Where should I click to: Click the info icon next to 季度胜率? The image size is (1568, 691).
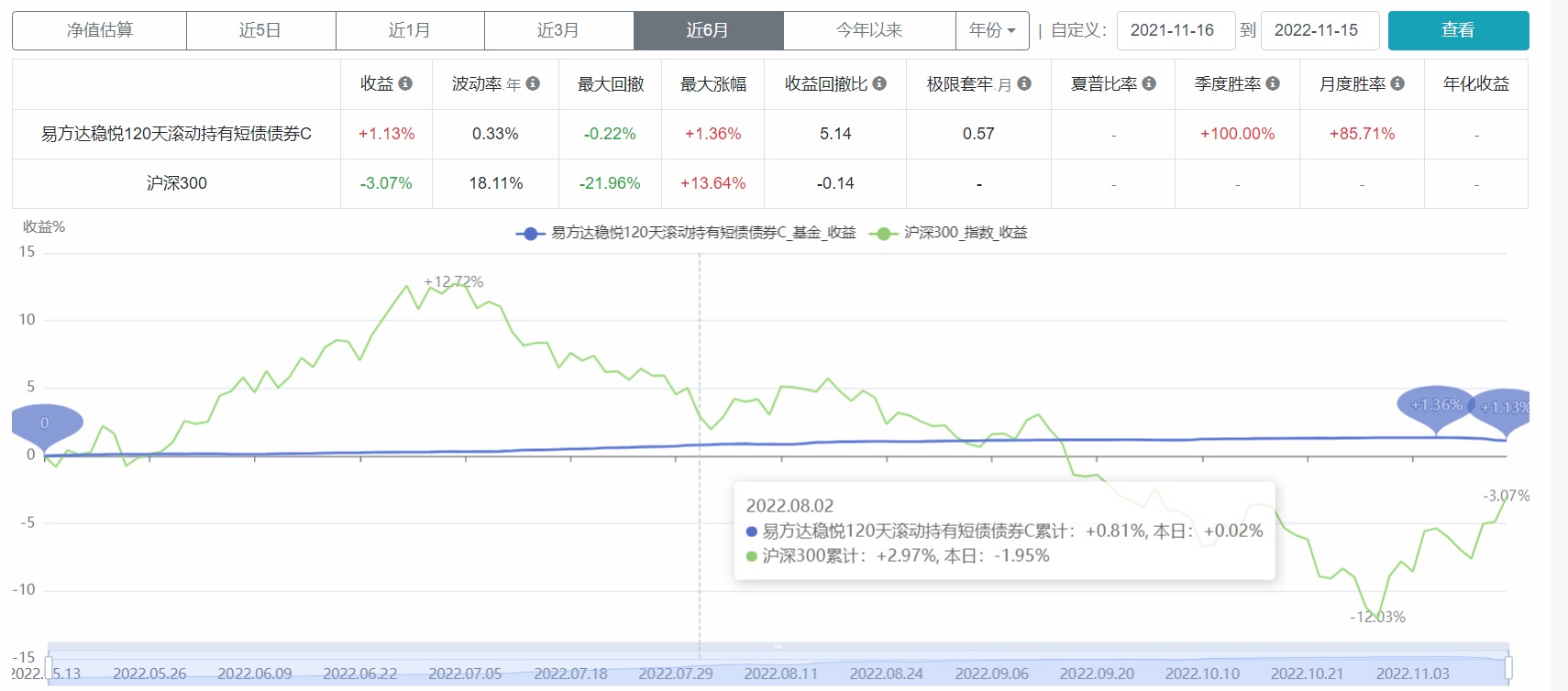(1273, 83)
